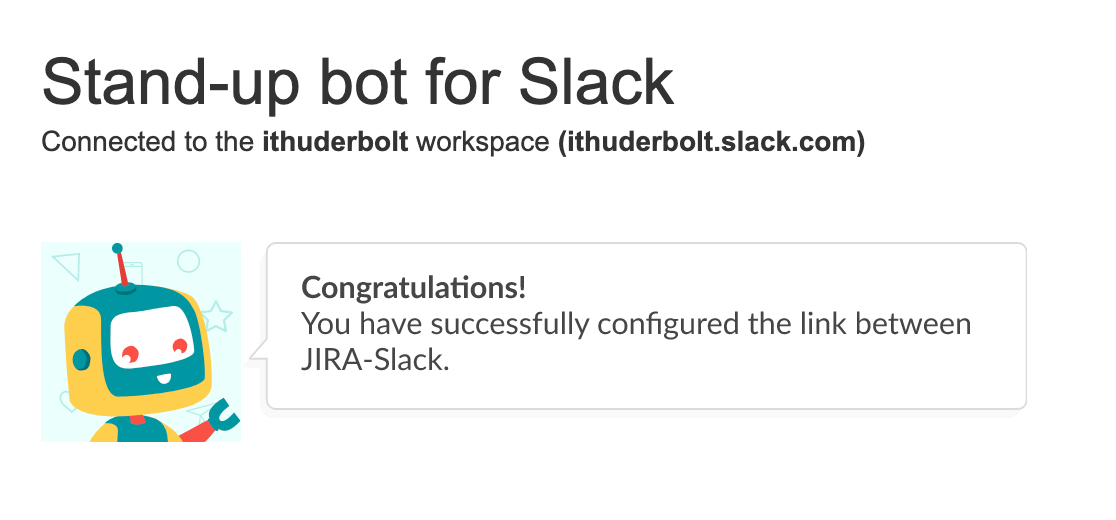
Task: Click the Connected to the subtitle text
Action: tap(148, 142)
